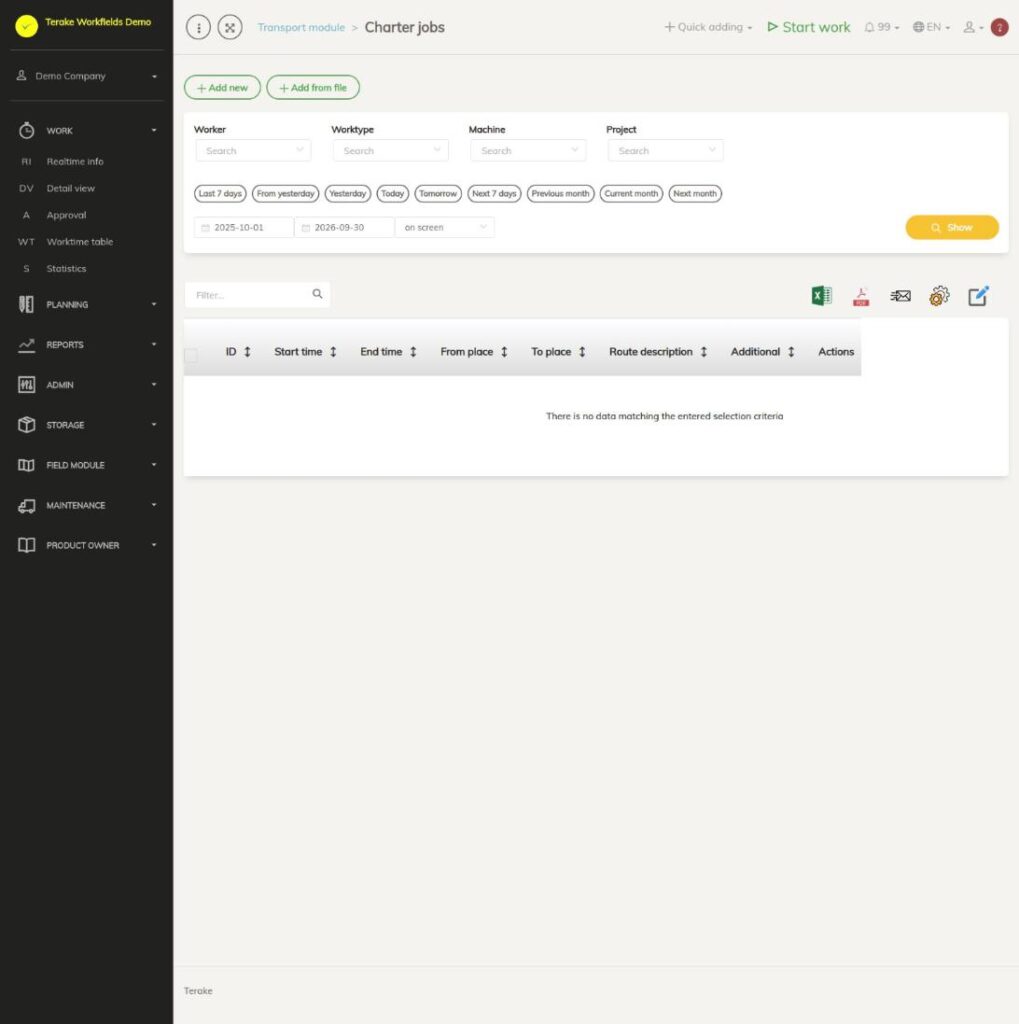1019x1024 pixels.
Task: Collapse the WORK sidebar section
Action: coord(86,131)
